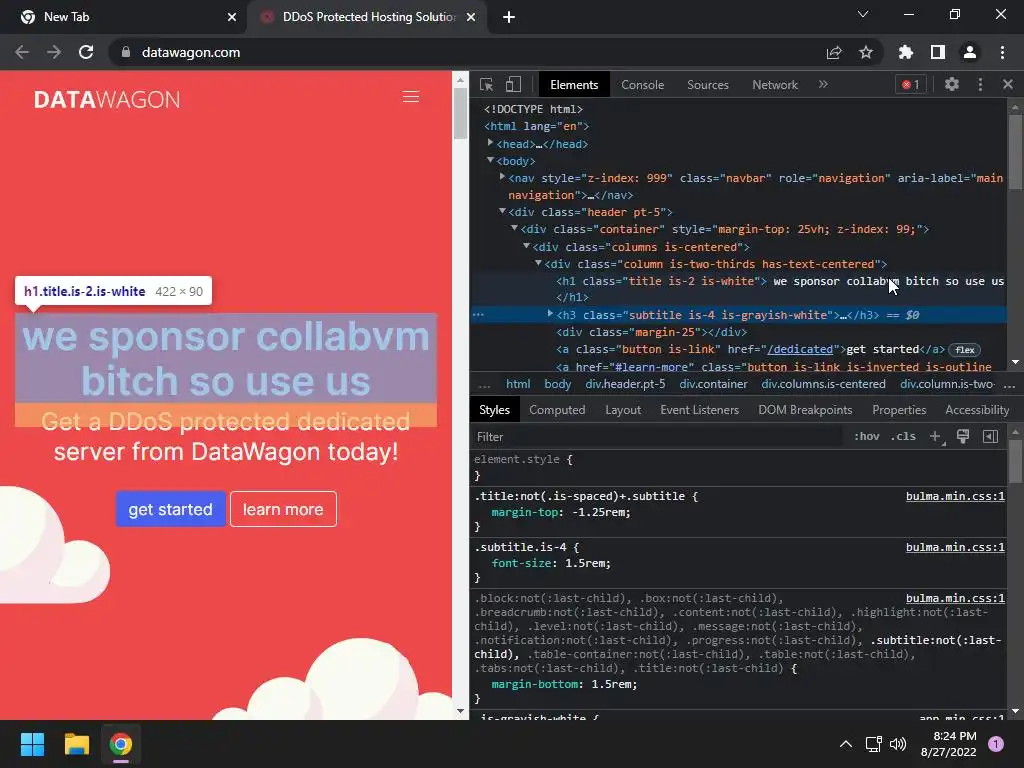
Task: Open the Computed styles tab
Action: [557, 410]
